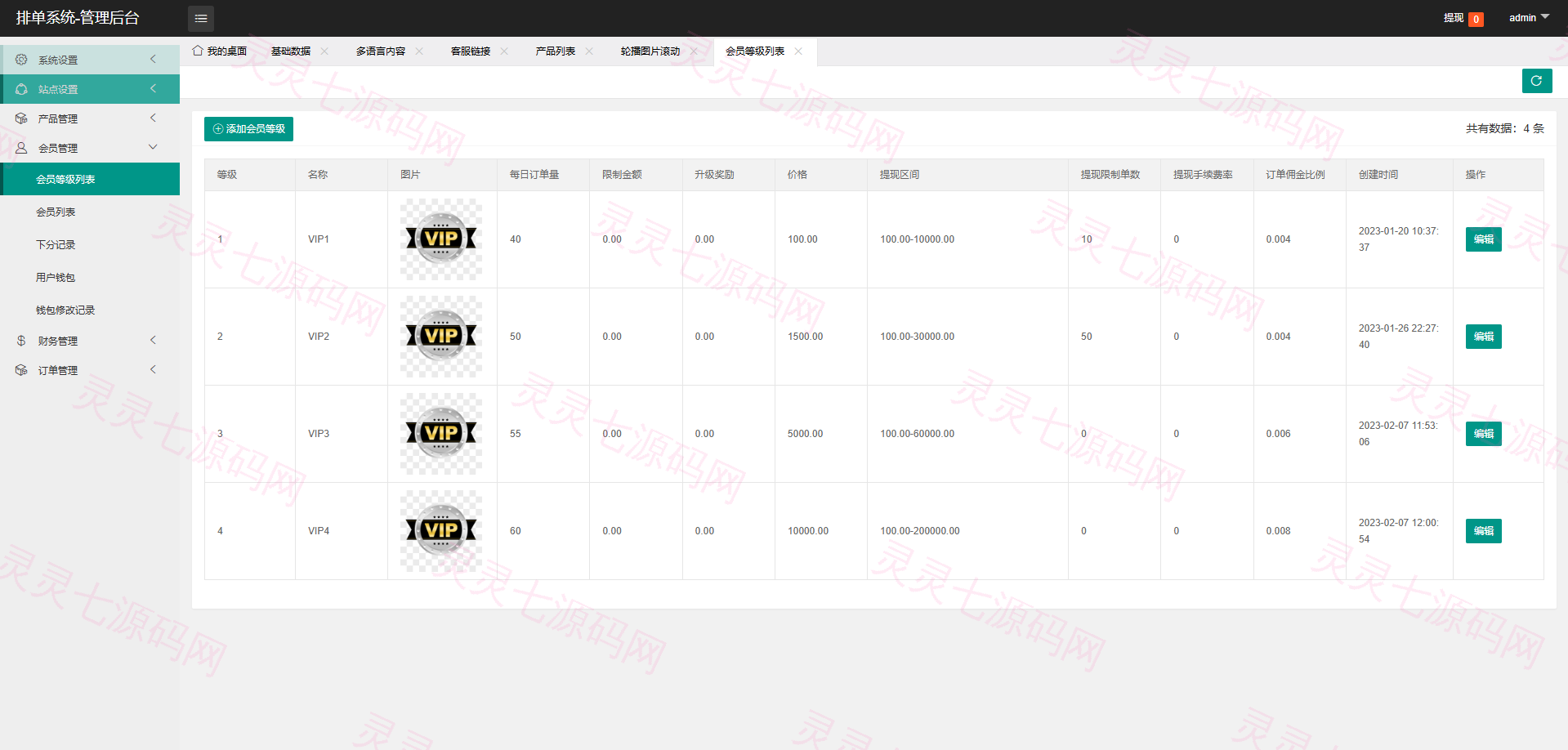The height and width of the screenshot is (750, 1568).
Task: Expand the 订单管理 sidebar menu
Action: 90,370
